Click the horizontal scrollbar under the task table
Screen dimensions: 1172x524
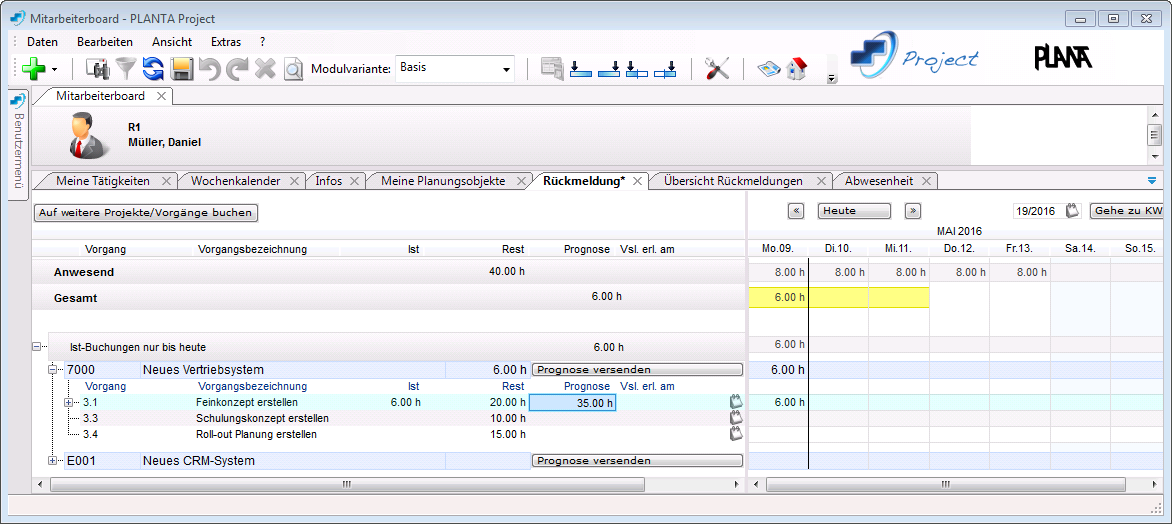(346, 484)
